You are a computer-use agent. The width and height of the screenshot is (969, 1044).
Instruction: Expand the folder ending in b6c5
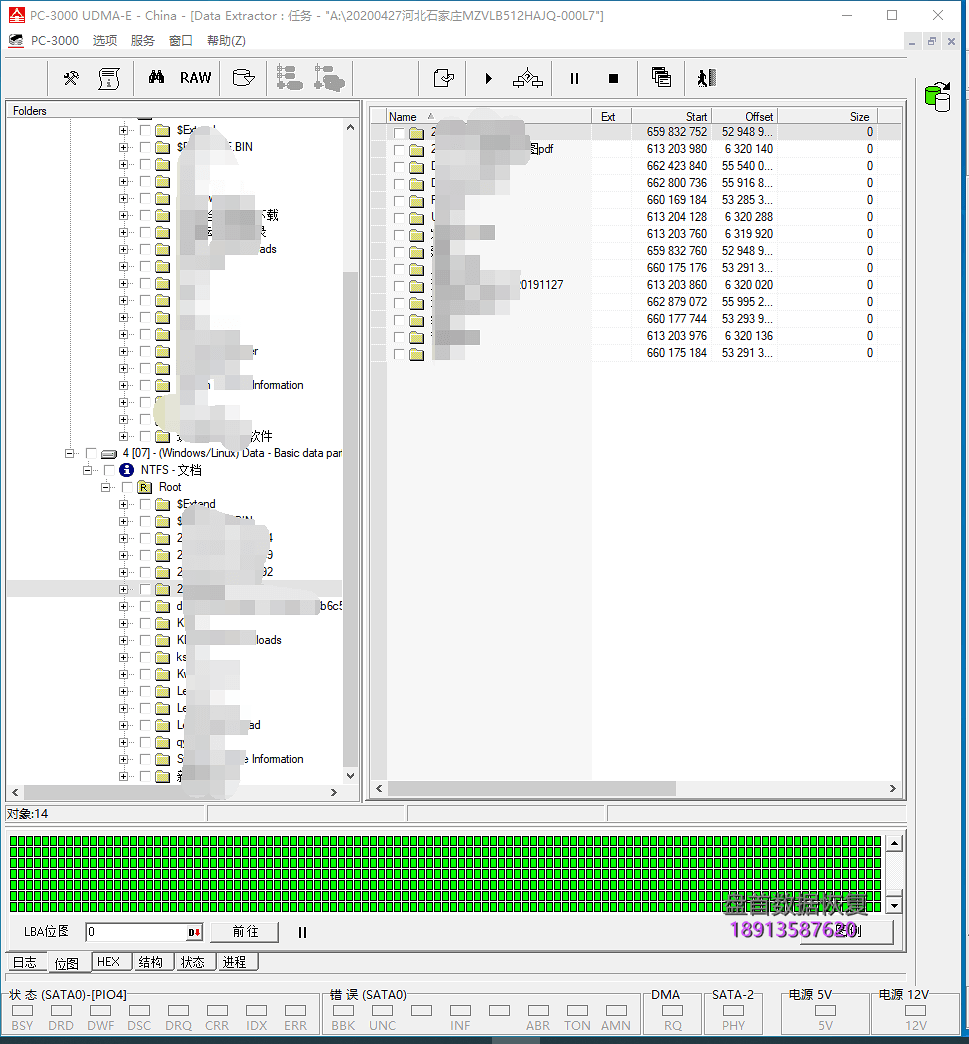[x=123, y=607]
